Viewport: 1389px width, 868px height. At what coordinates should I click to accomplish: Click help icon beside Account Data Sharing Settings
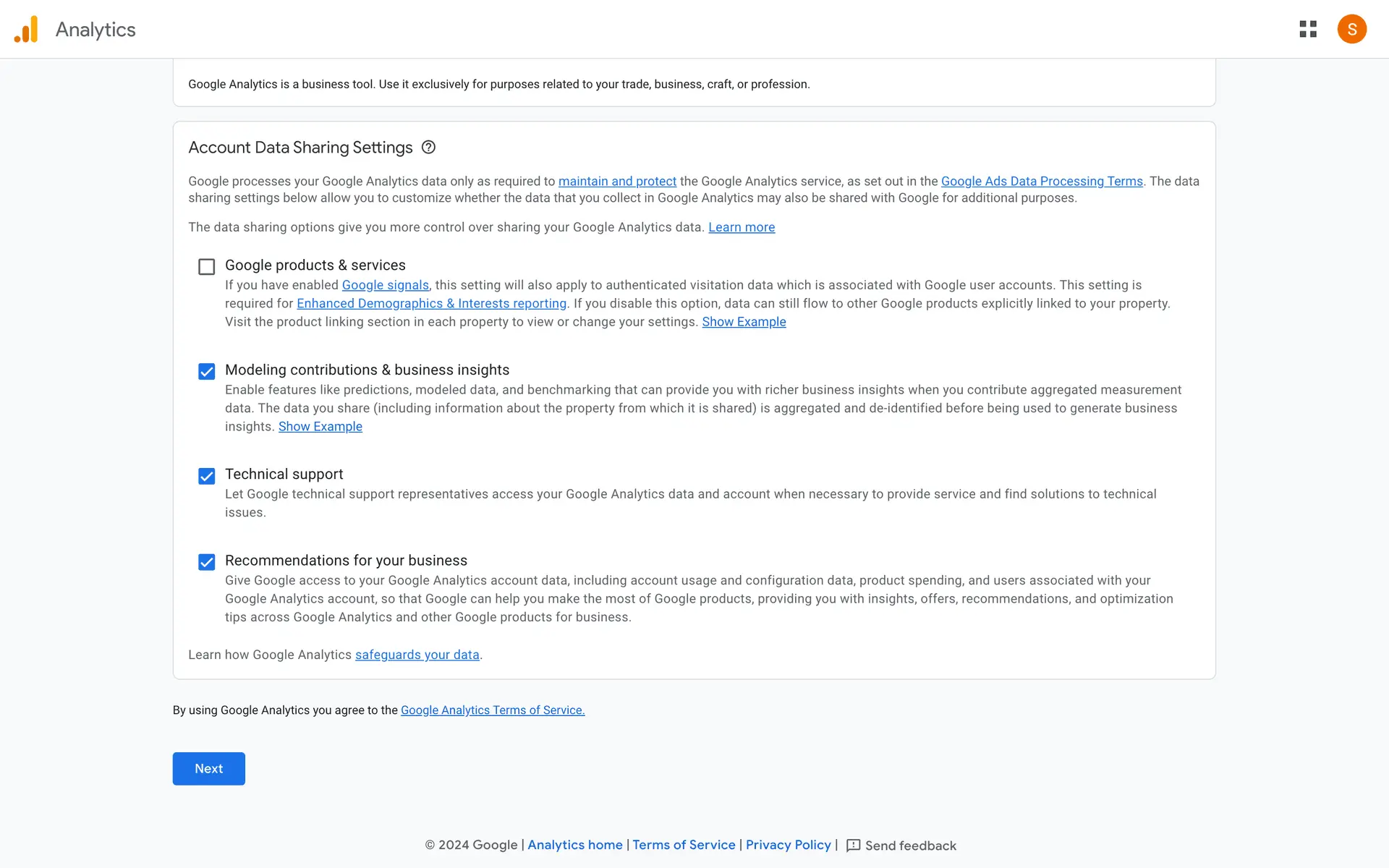428,148
